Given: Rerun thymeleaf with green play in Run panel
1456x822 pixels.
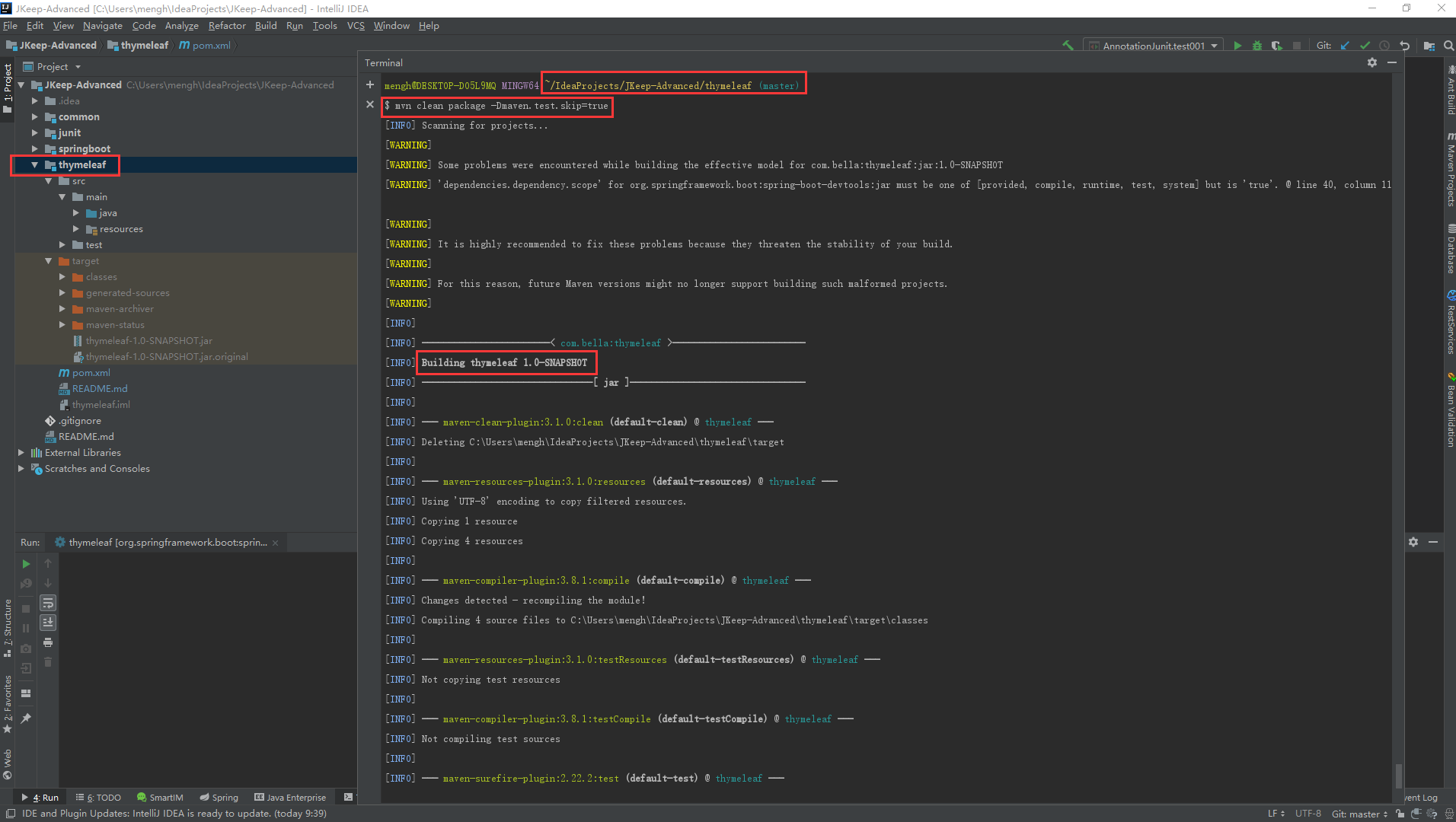Looking at the screenshot, I should (26, 564).
